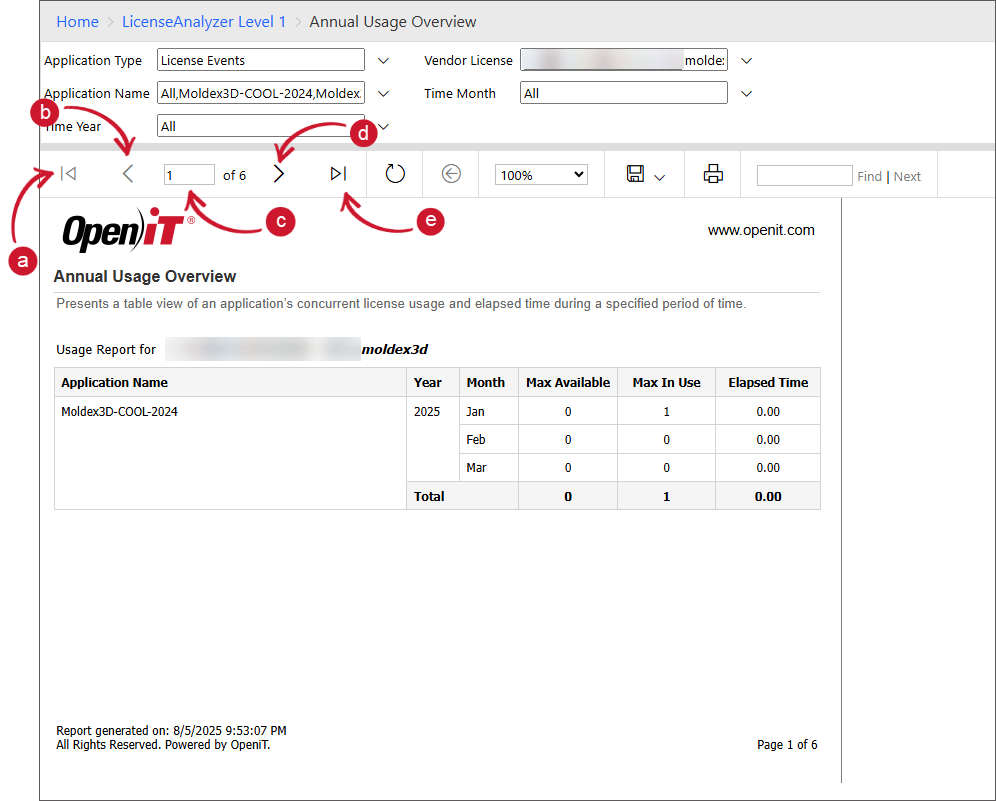Go back to the parent report

tap(451, 174)
